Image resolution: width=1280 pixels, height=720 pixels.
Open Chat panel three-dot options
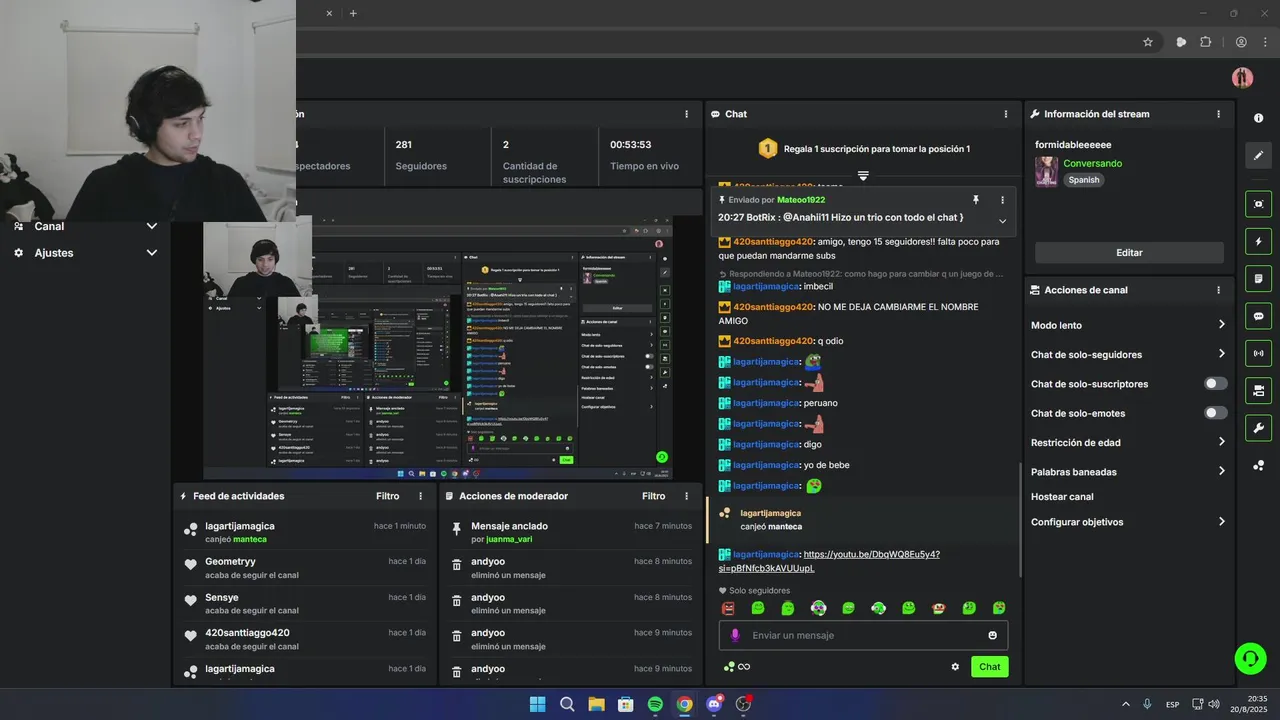[x=1006, y=114]
